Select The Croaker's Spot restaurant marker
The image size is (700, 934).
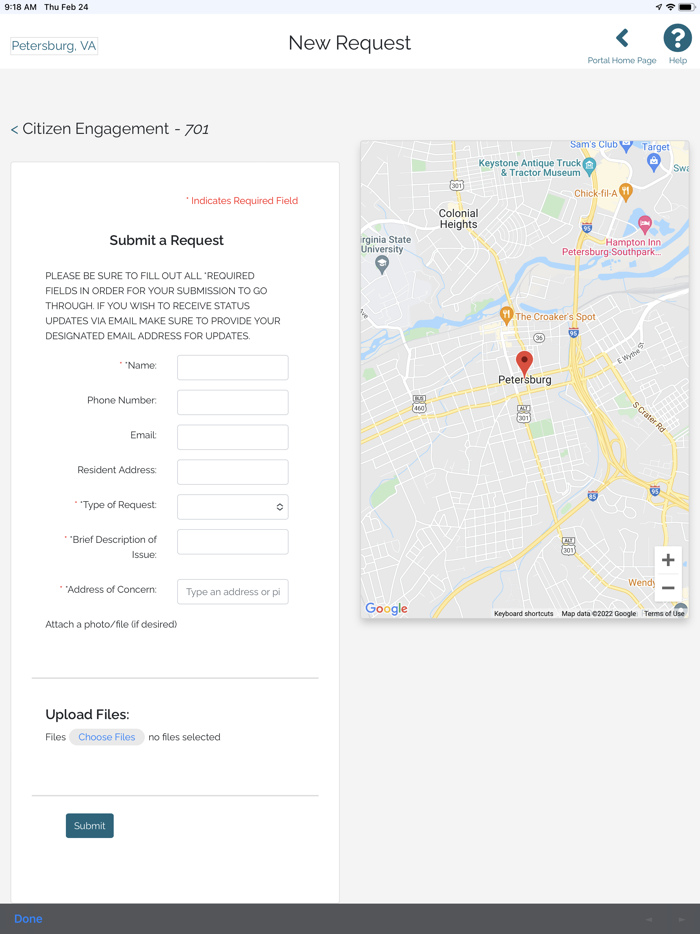(506, 315)
